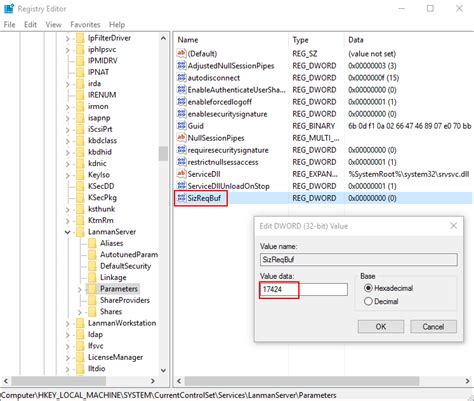
Task: Expand the irda key arrow
Action: pos(68,84)
